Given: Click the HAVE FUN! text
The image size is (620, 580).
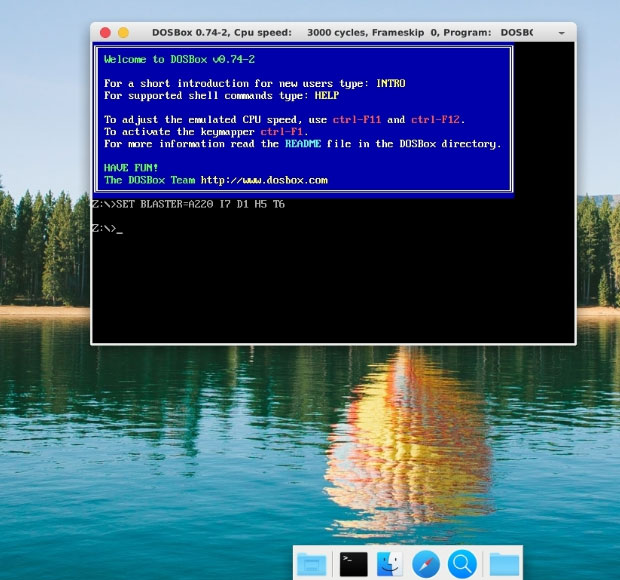Looking at the screenshot, I should tap(131, 168).
